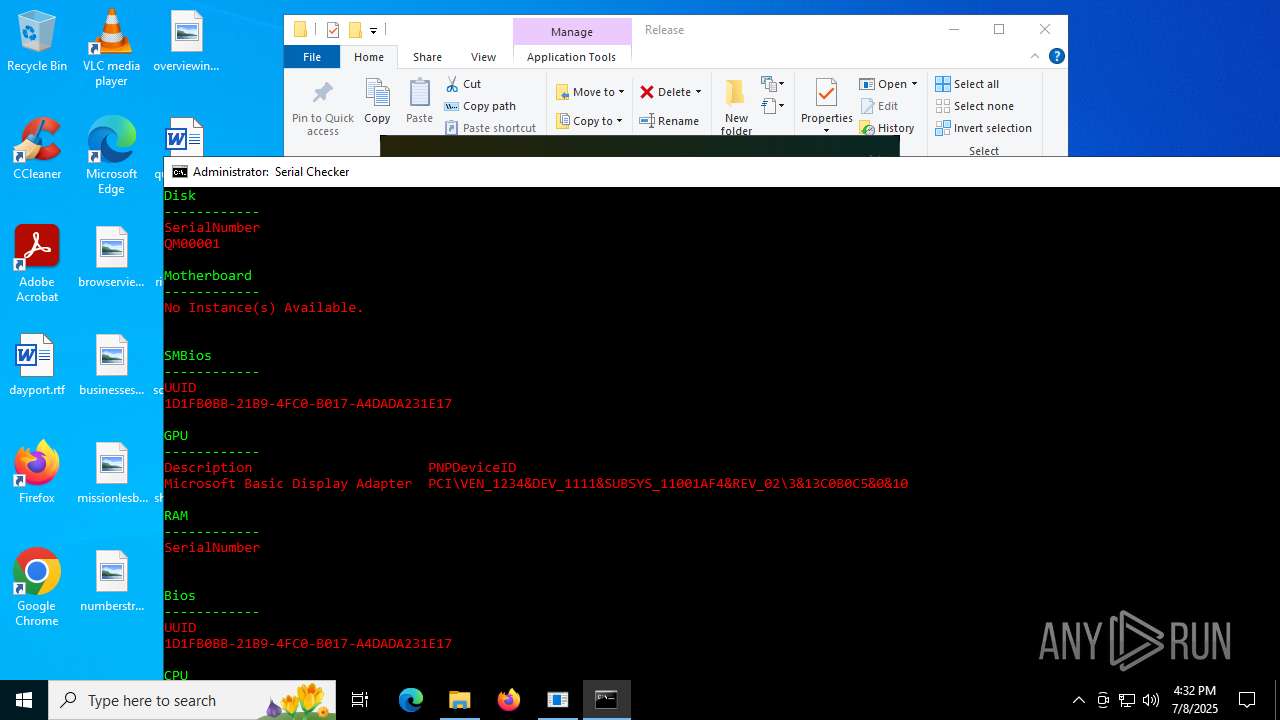Select browservie... image file on desktop
1280x720 pixels.
(111, 257)
